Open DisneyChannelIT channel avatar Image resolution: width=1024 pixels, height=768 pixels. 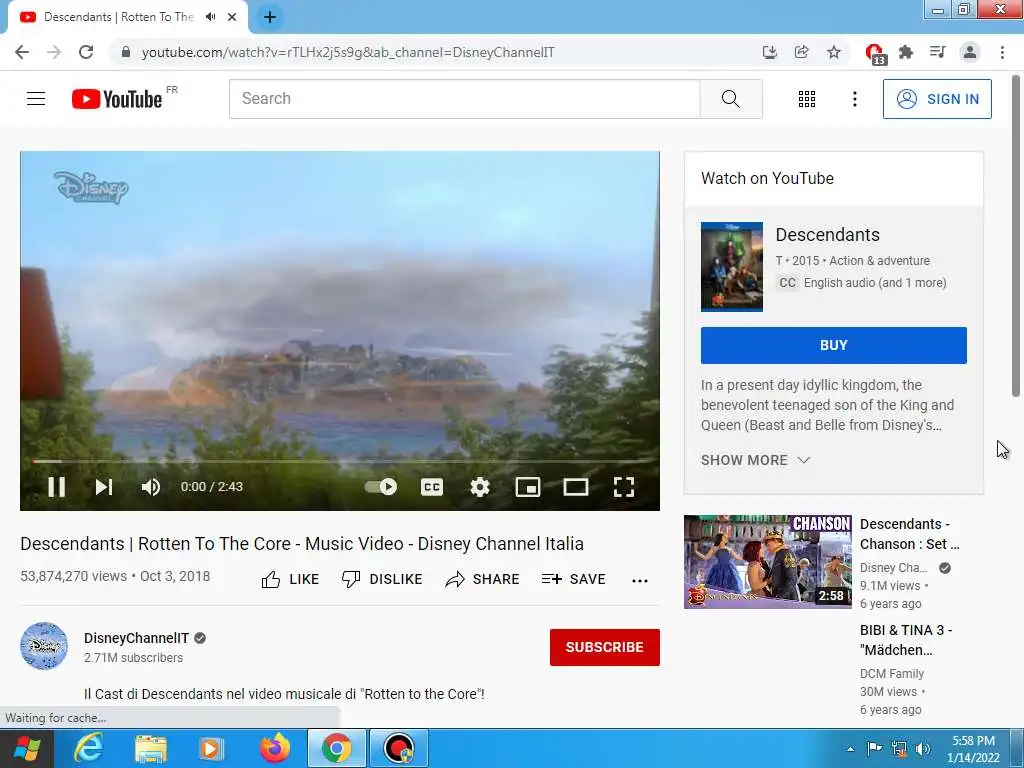pos(44,646)
